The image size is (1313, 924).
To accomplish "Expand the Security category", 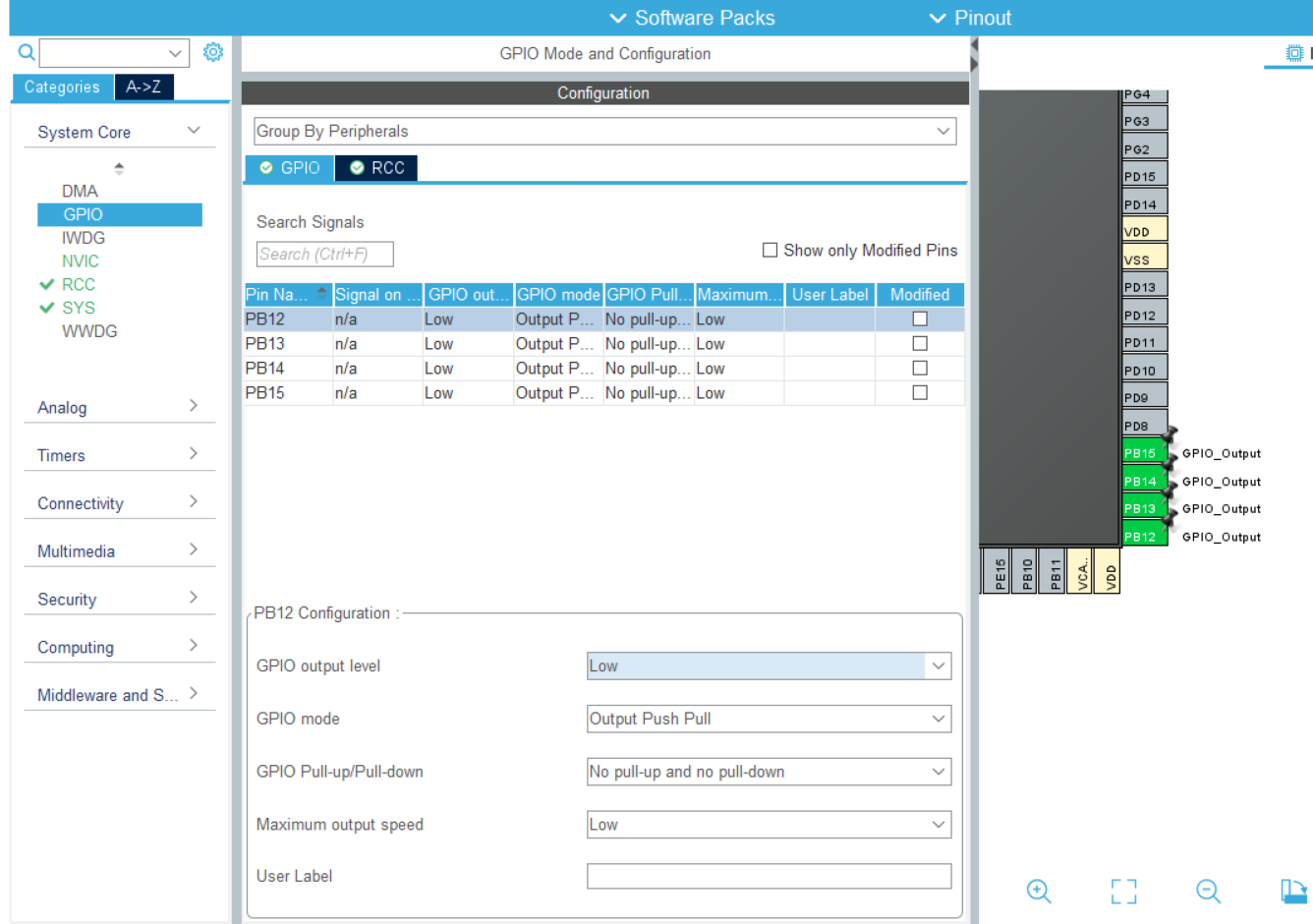I will point(194,598).
